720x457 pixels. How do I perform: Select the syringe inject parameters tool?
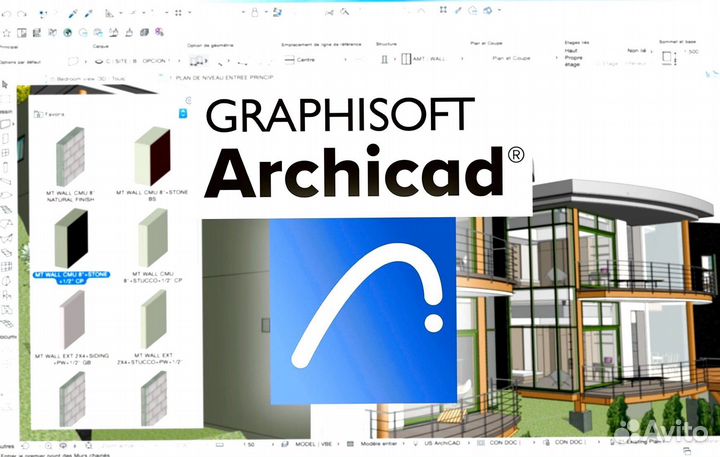point(88,14)
